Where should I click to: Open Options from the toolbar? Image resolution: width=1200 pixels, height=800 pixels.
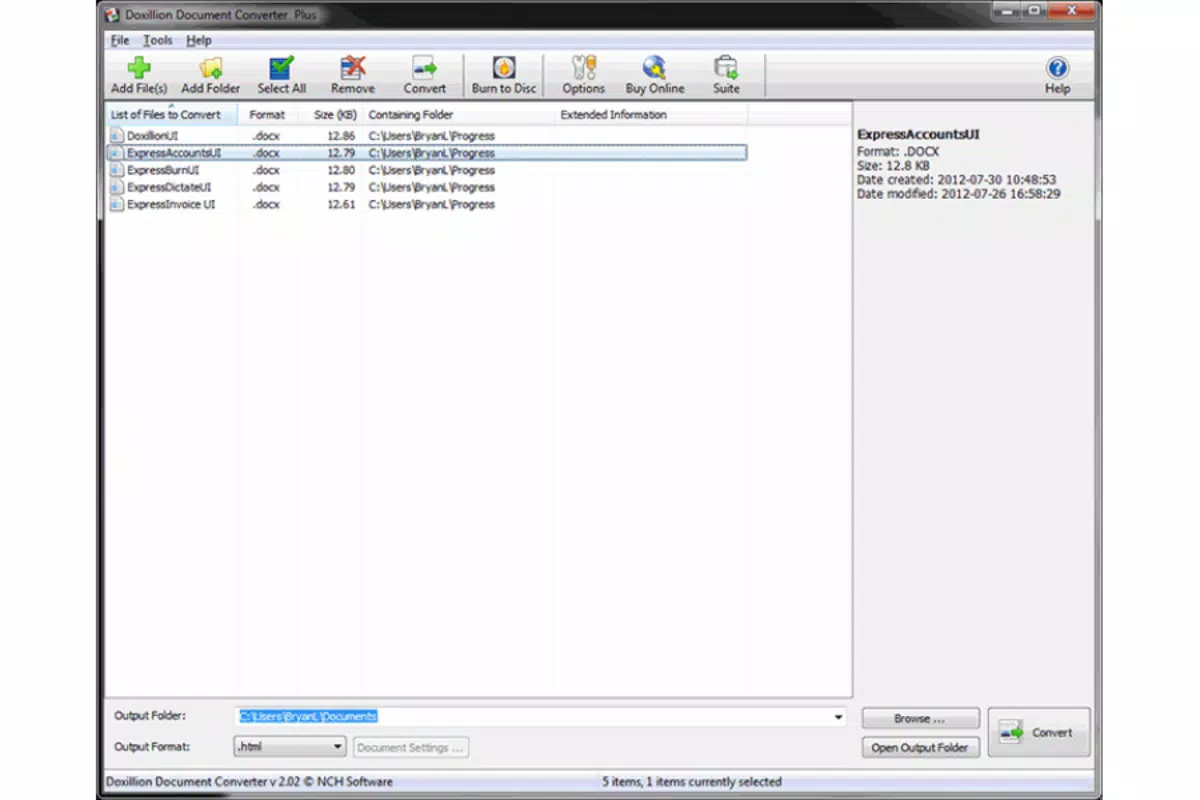583,75
